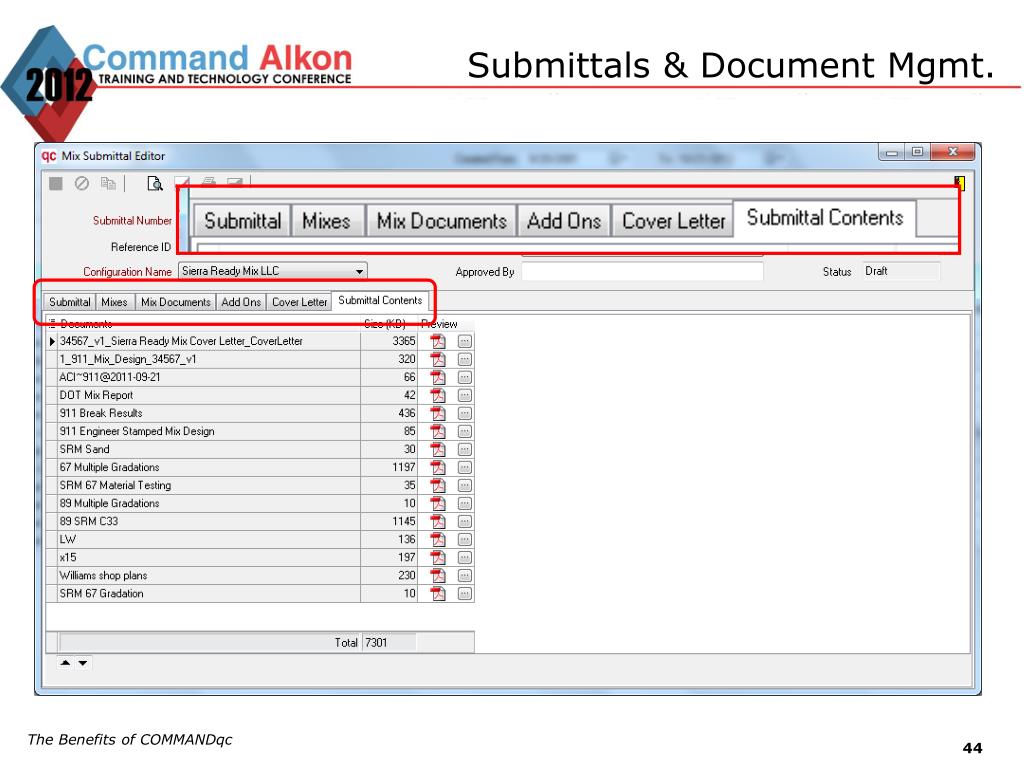
Task: Select the 89 Multiple Gradations entry
Action: point(209,504)
